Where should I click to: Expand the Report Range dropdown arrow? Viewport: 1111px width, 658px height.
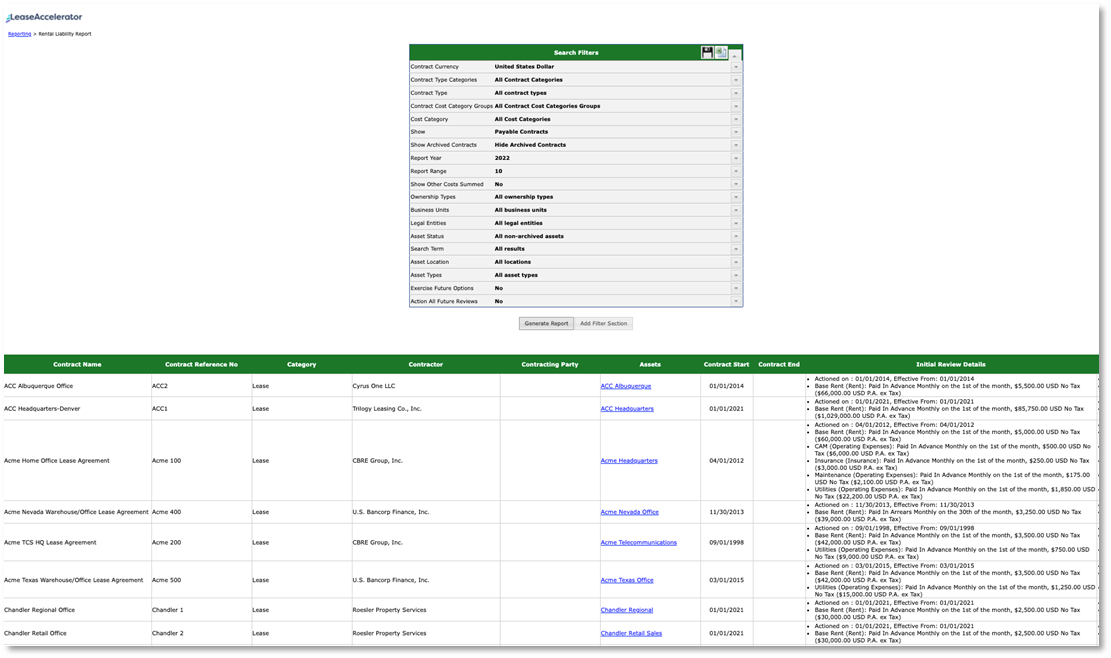coord(735,171)
